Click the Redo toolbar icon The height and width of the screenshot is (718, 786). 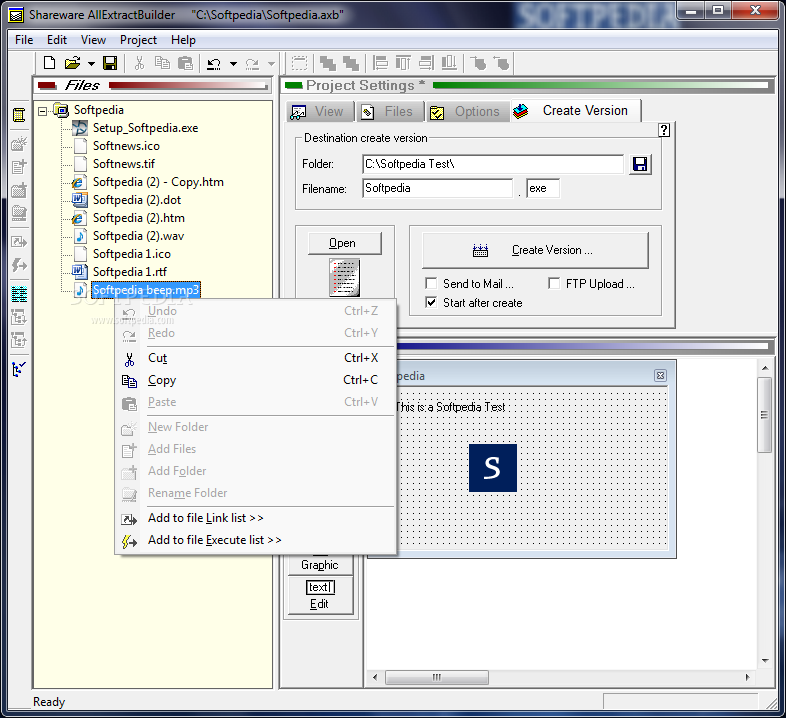coord(252,64)
